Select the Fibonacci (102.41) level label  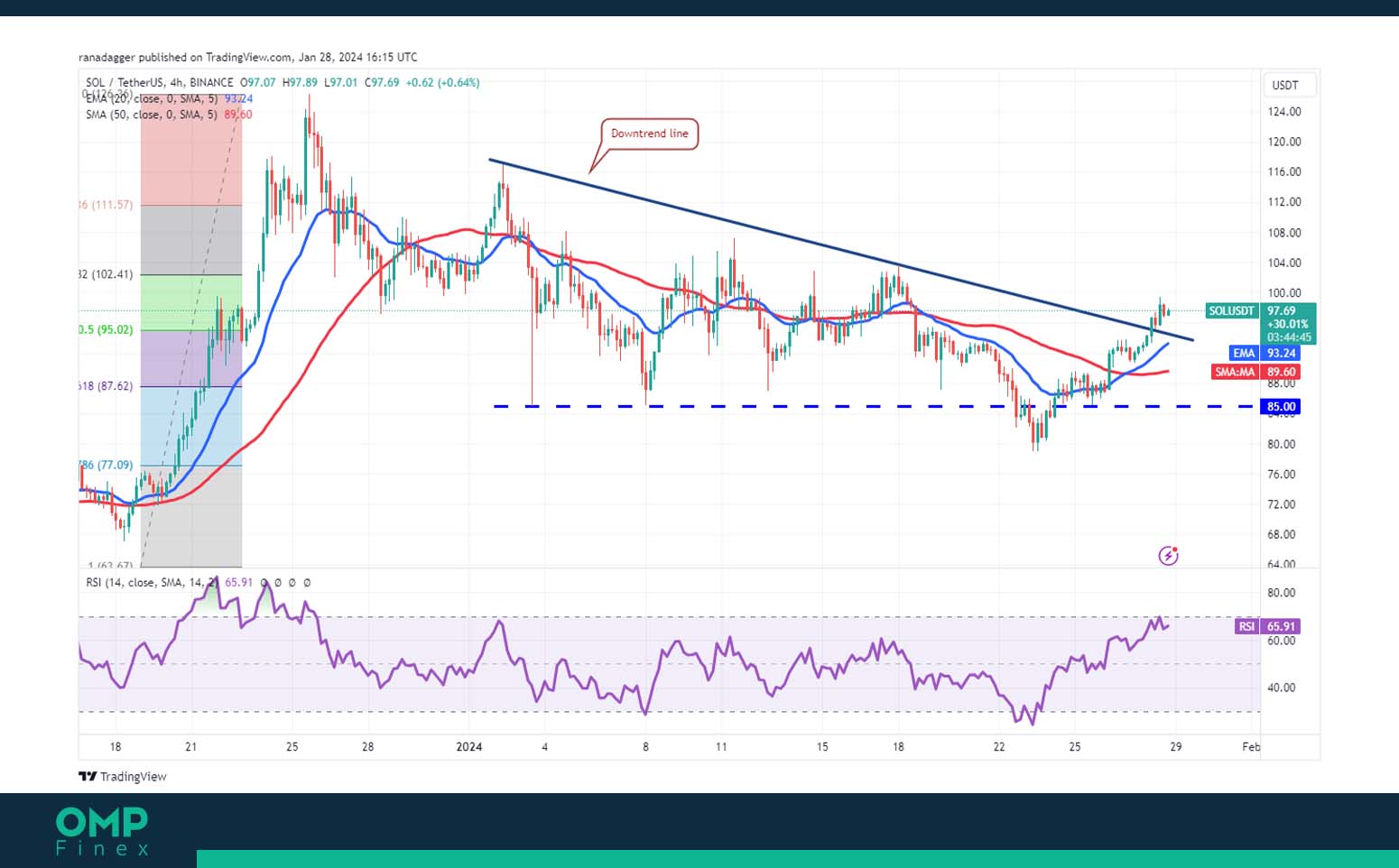[x=106, y=274]
